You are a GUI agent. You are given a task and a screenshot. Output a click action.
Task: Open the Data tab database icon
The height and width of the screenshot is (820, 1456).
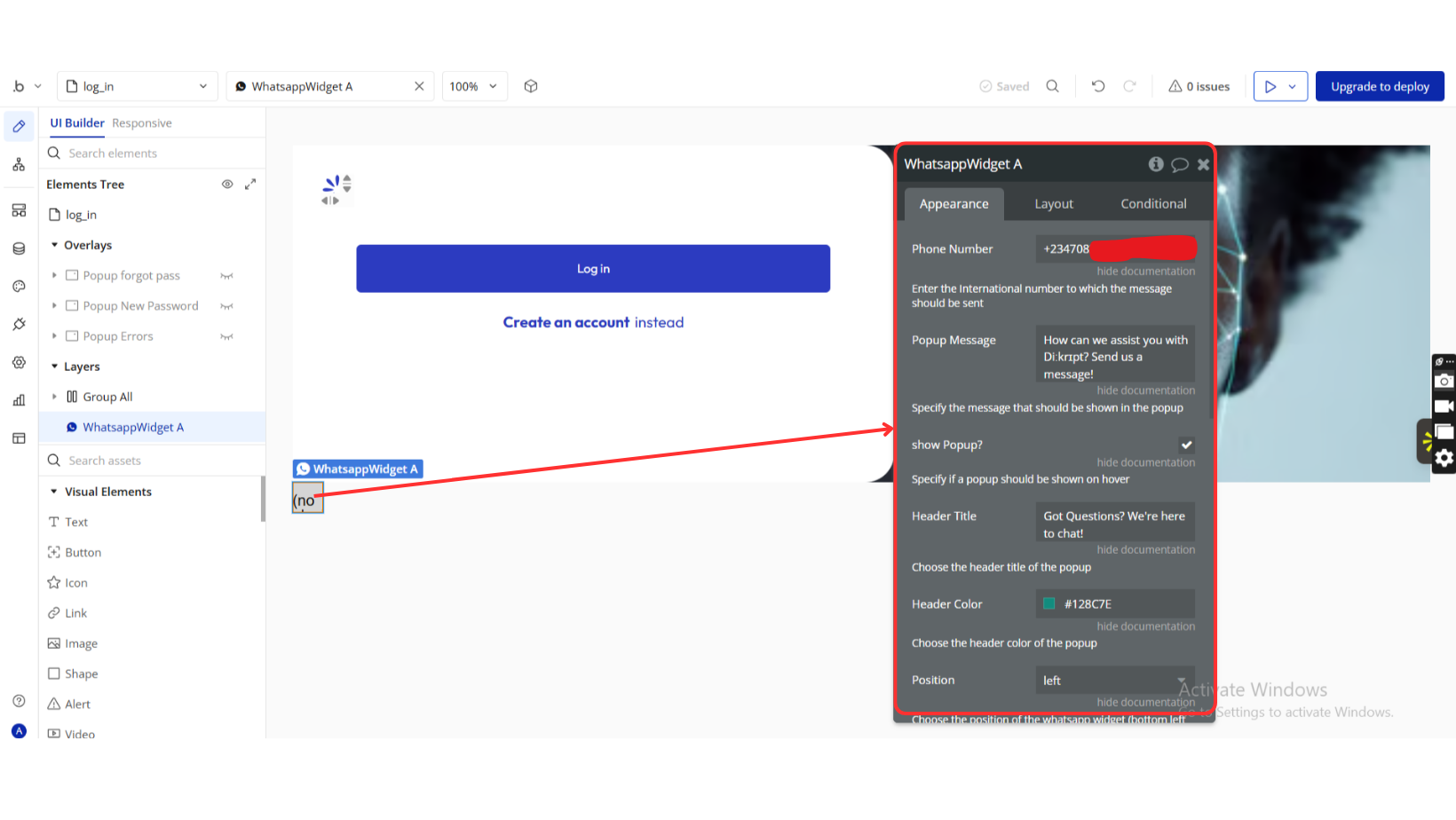click(x=19, y=248)
